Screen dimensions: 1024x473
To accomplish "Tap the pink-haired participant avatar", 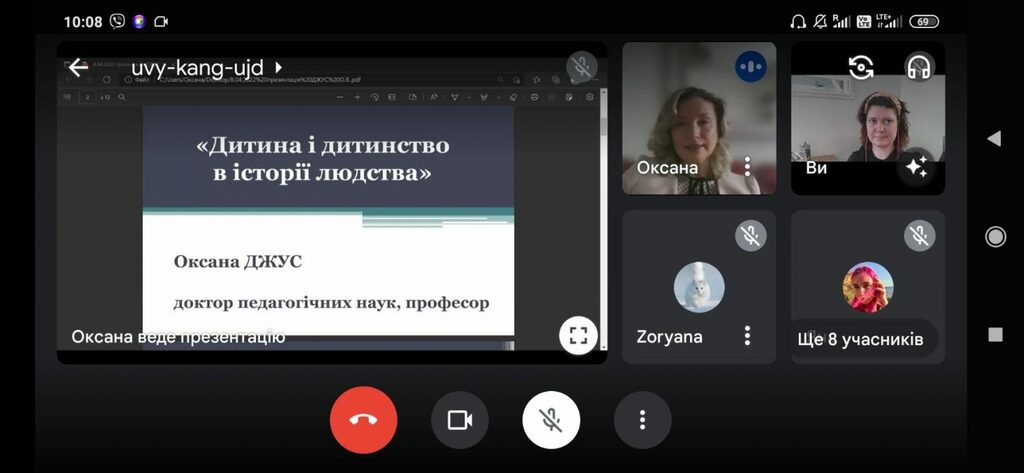I will point(868,287).
